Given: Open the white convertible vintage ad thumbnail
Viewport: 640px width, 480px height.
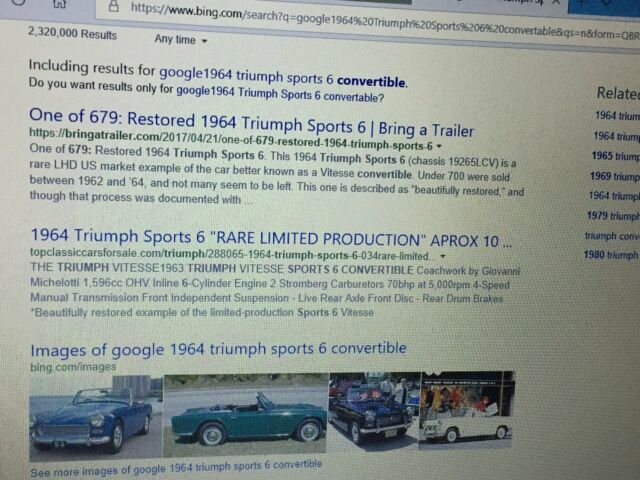Looking at the screenshot, I should (x=466, y=409).
